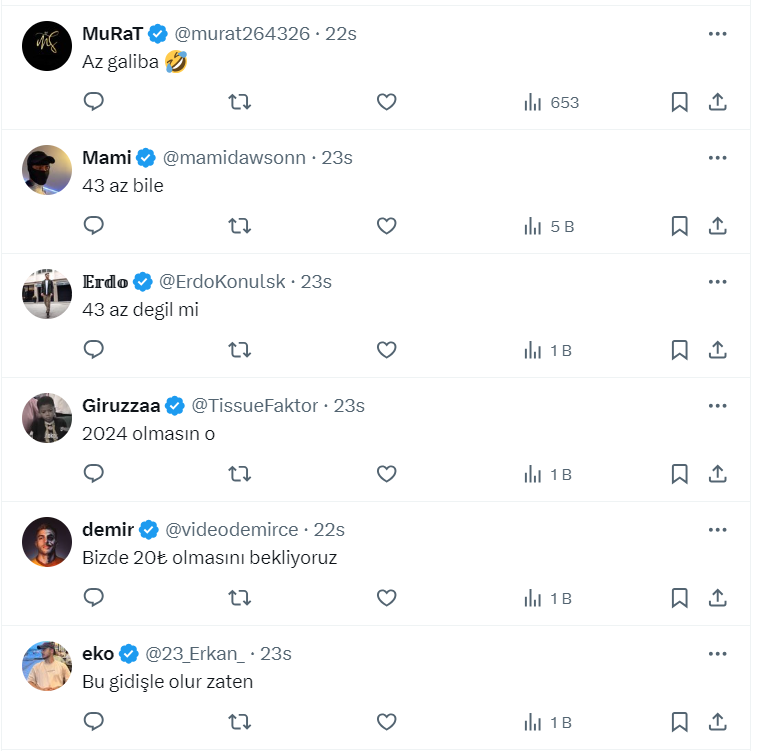The image size is (759, 751).
Task: Open view count on demir's tweet
Action: pyautogui.click(x=548, y=598)
